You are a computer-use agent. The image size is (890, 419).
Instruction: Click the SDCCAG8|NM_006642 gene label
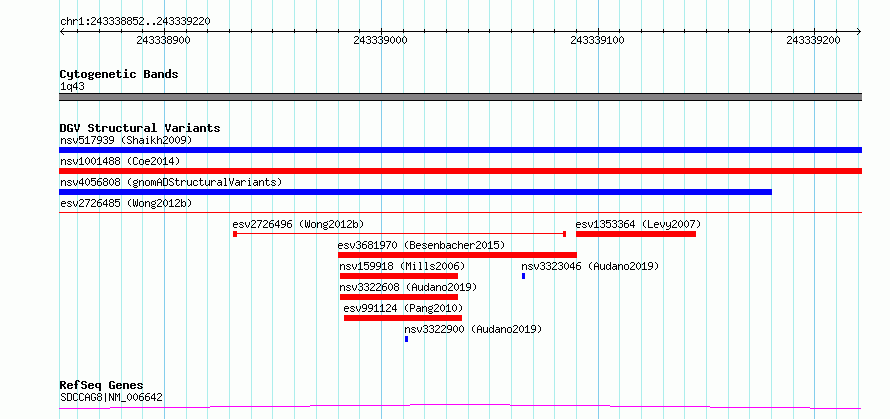[x=111, y=397]
